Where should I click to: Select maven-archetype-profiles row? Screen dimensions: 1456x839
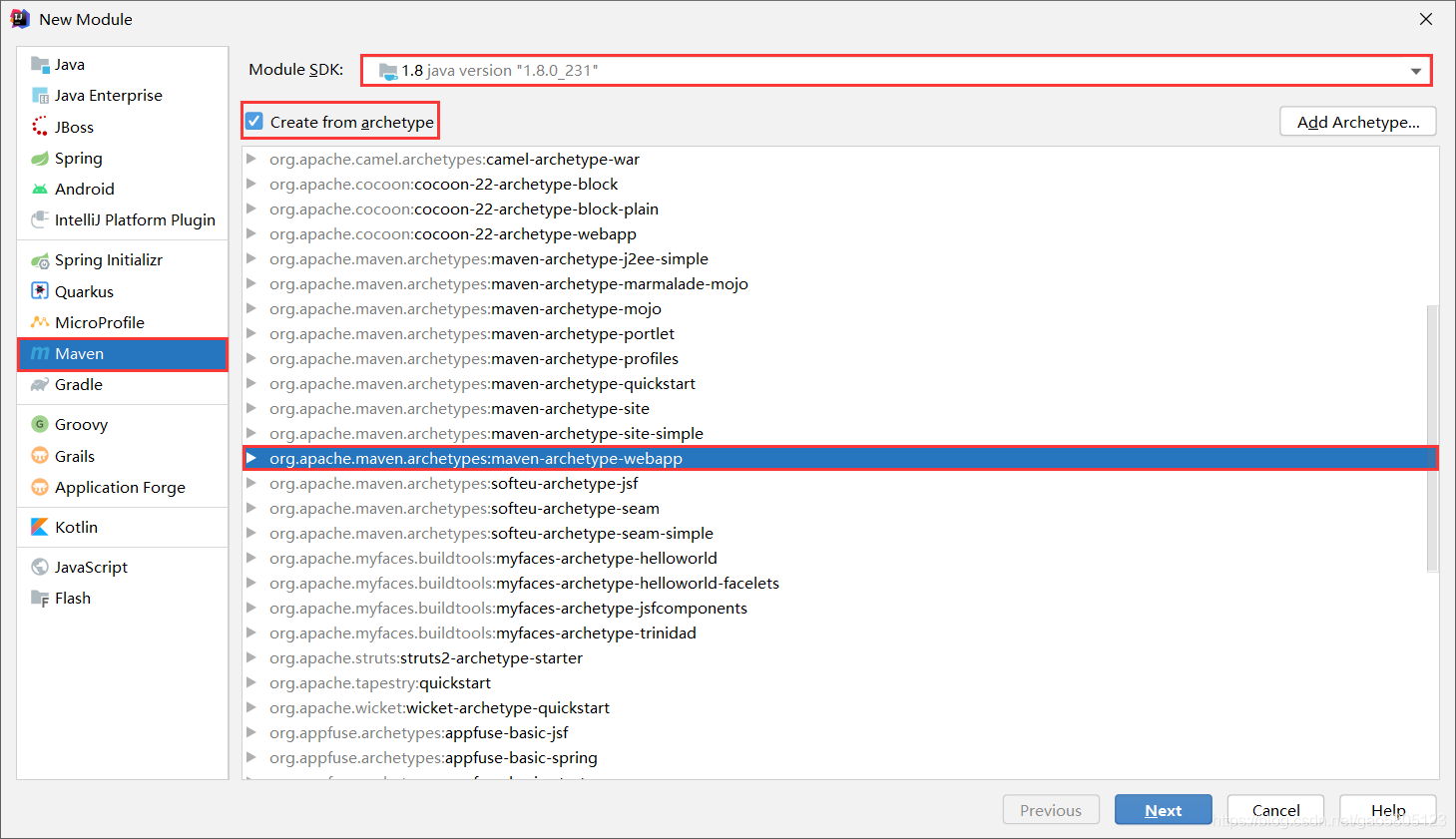pos(840,358)
